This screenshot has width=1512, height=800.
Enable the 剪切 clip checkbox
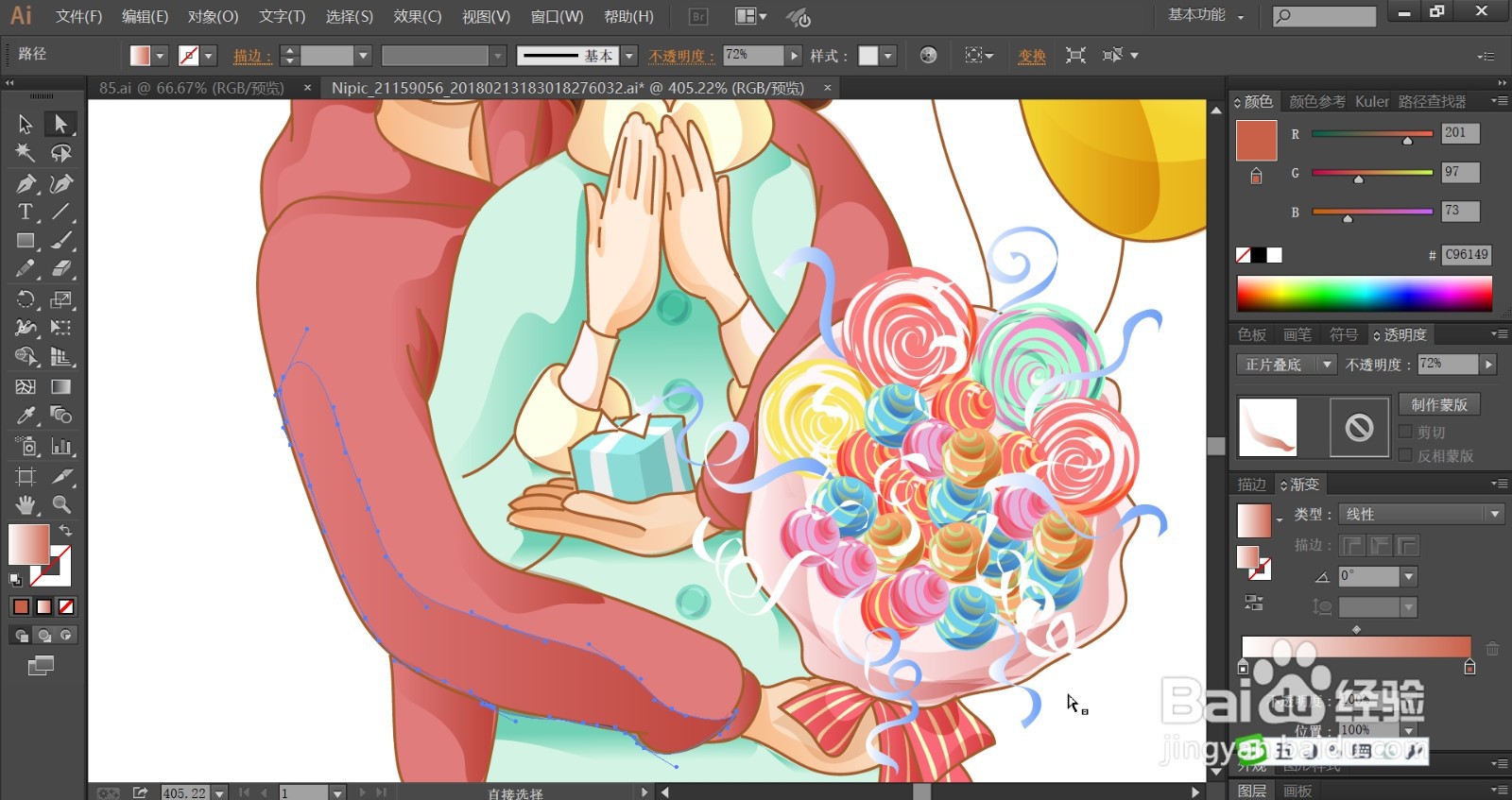(1405, 432)
